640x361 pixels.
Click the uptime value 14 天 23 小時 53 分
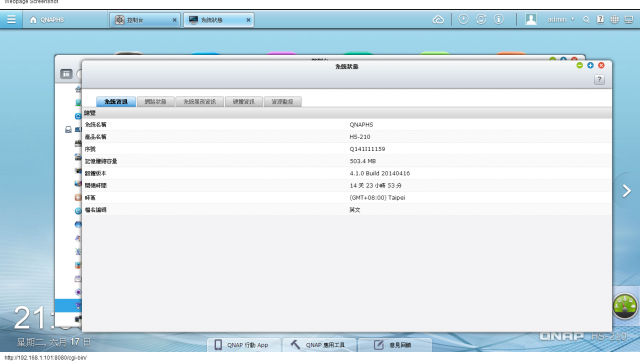click(x=376, y=185)
